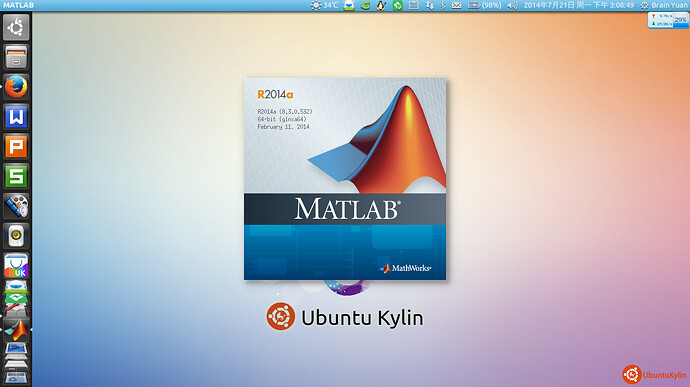This screenshot has height=387, width=690.
Task: Open the messaging envelope indicator
Action: pos(457,5)
